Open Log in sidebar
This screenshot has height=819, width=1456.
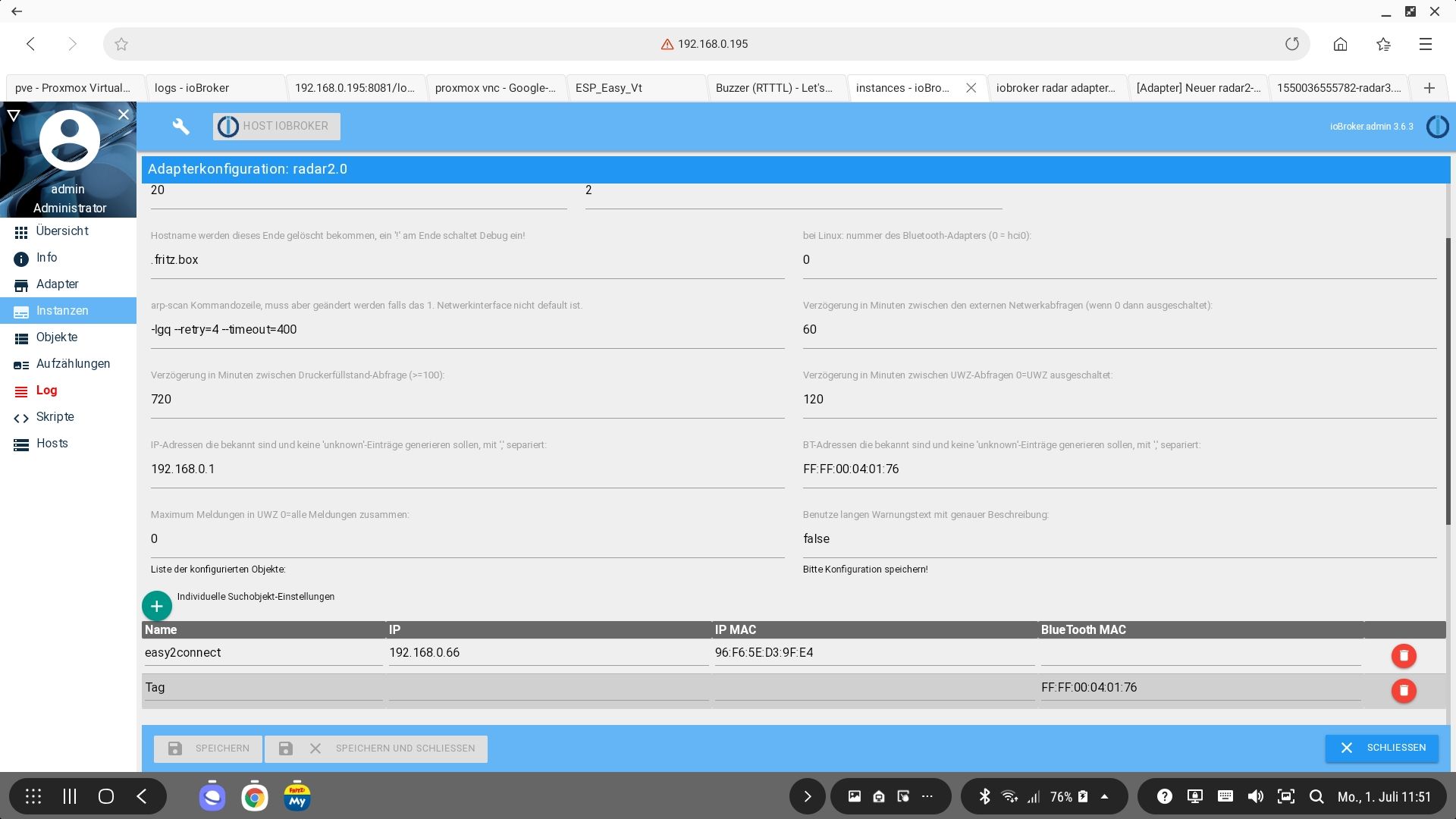(68, 391)
